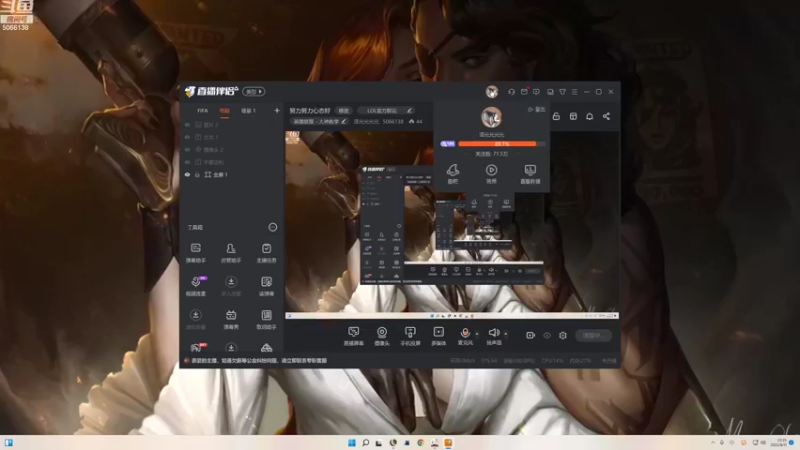Viewport: 800px width, 450px height.
Task: Select the 全屏 1 source layer row
Action: (x=232, y=174)
